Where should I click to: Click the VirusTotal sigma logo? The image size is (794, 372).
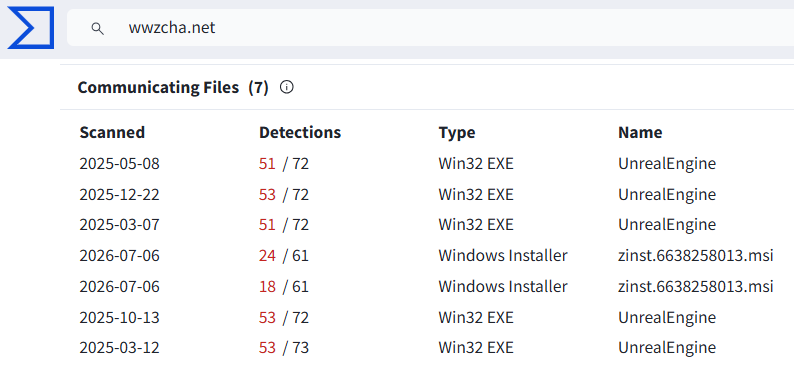point(31,28)
